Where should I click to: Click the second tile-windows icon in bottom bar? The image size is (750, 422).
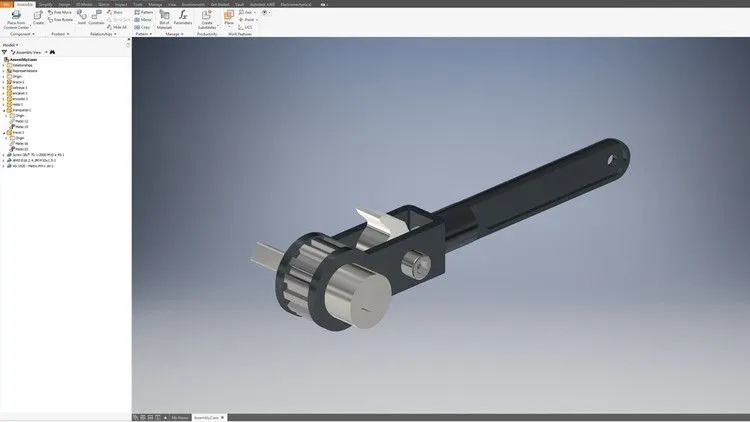[143, 418]
